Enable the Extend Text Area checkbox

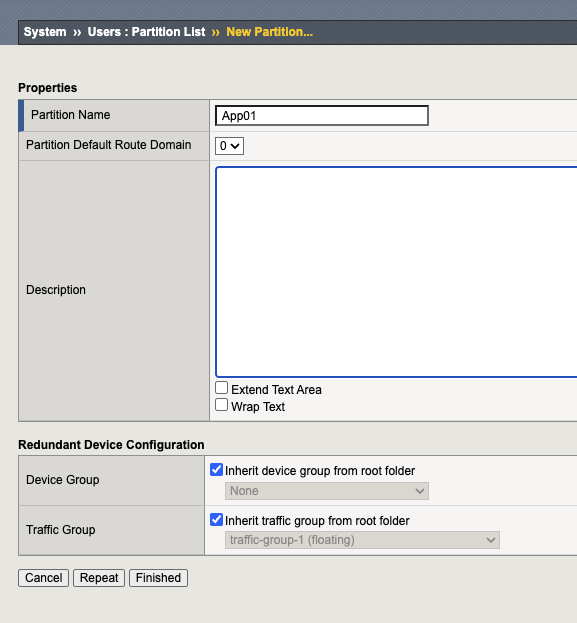(221, 388)
